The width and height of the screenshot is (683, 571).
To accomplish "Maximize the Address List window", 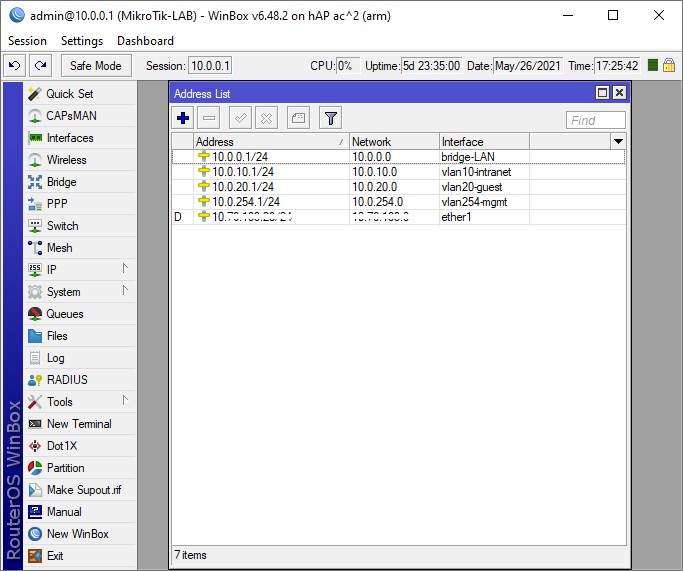I will [602, 92].
